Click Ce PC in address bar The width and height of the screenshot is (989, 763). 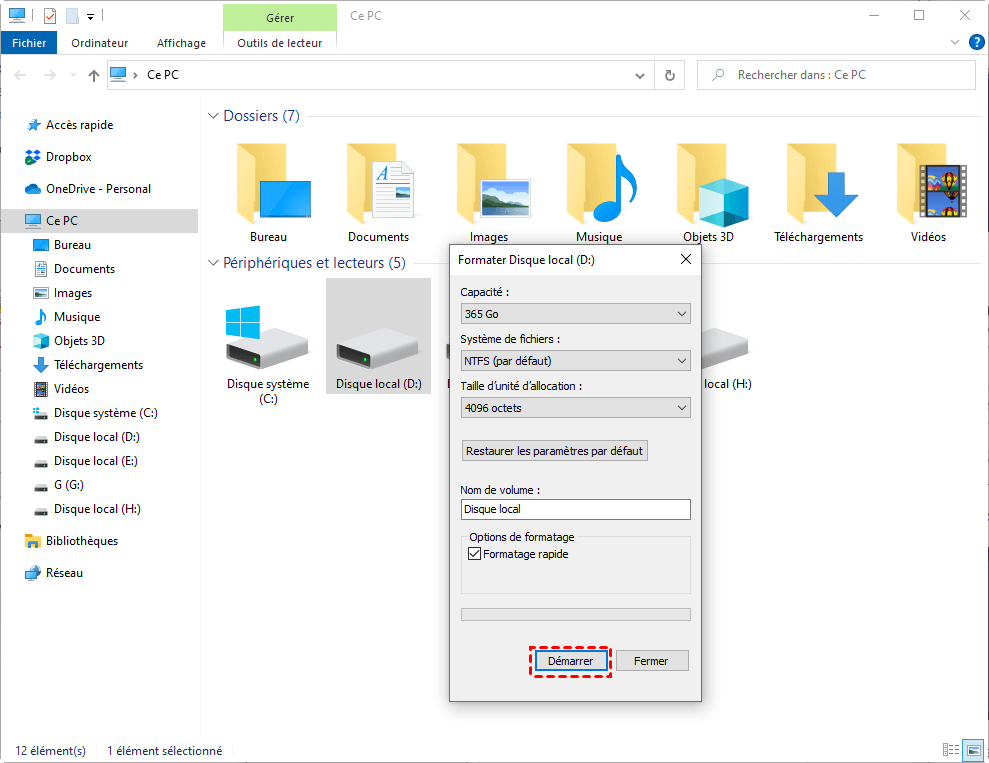pos(163,75)
